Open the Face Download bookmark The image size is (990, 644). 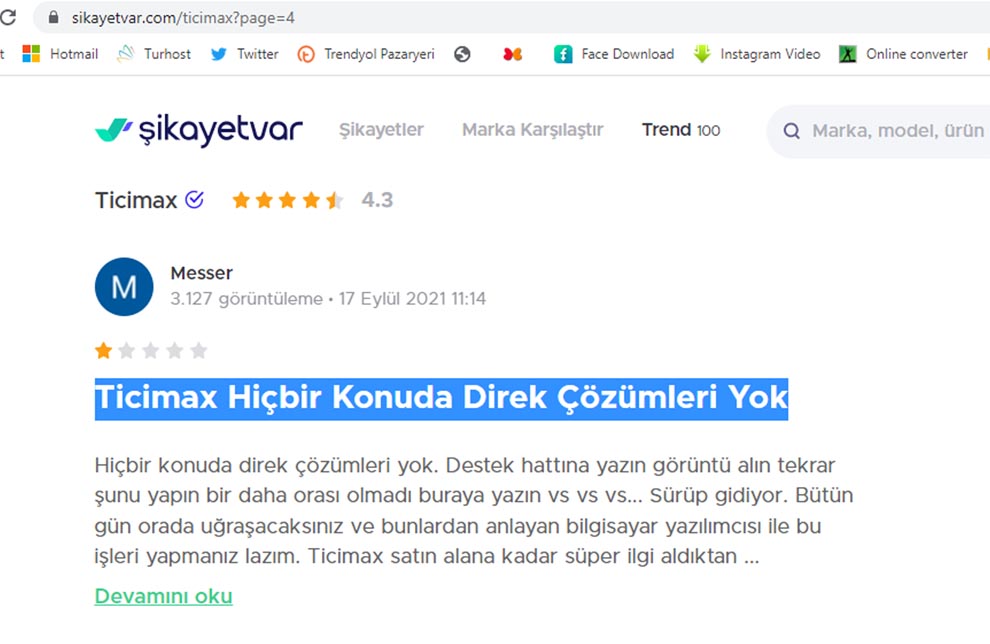[x=614, y=54]
